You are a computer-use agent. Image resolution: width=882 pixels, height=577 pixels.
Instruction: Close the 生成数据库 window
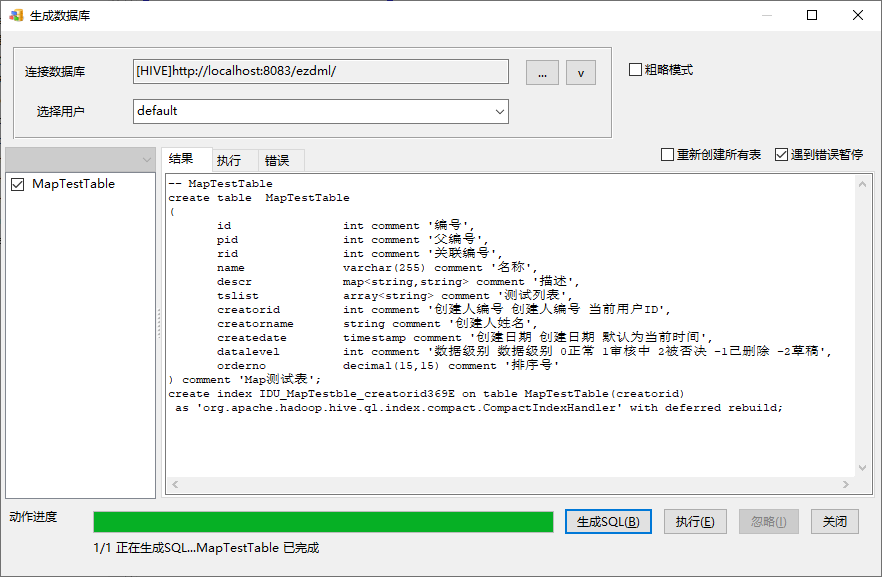[x=858, y=15]
